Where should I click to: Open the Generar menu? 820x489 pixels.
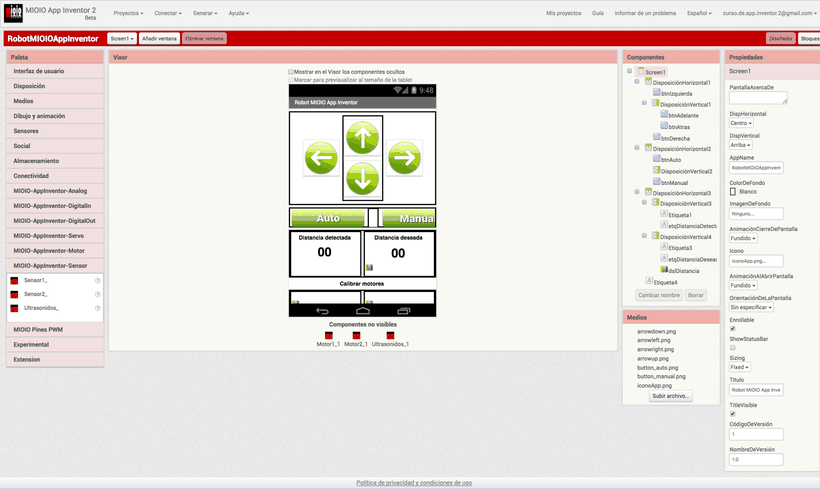tap(205, 13)
